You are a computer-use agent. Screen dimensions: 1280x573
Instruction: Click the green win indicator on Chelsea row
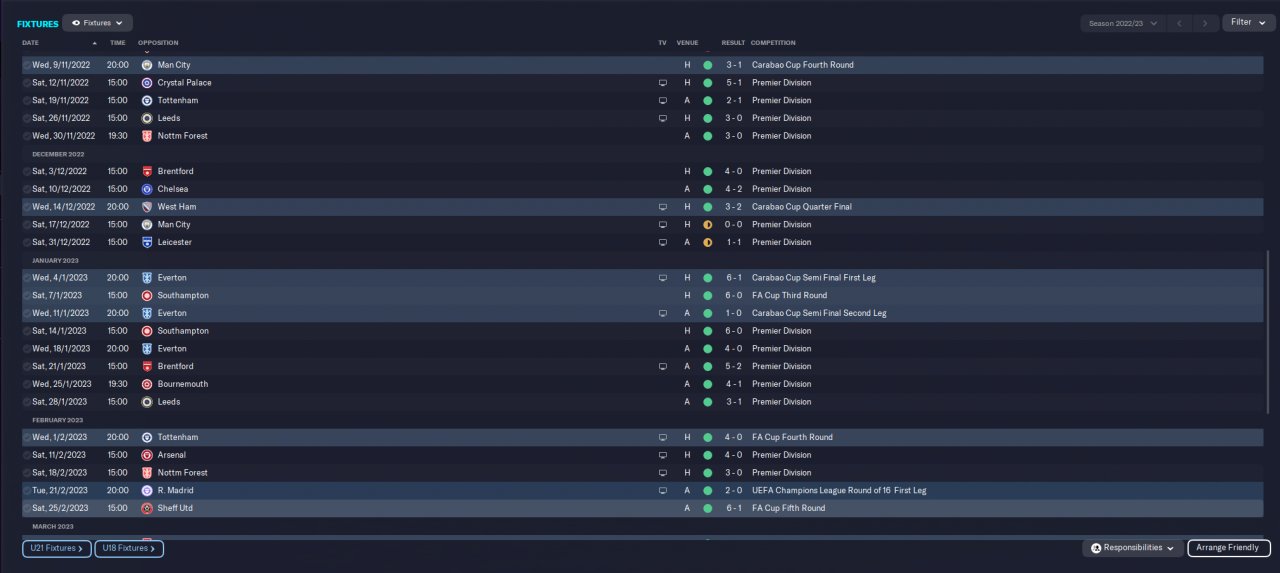(708, 189)
